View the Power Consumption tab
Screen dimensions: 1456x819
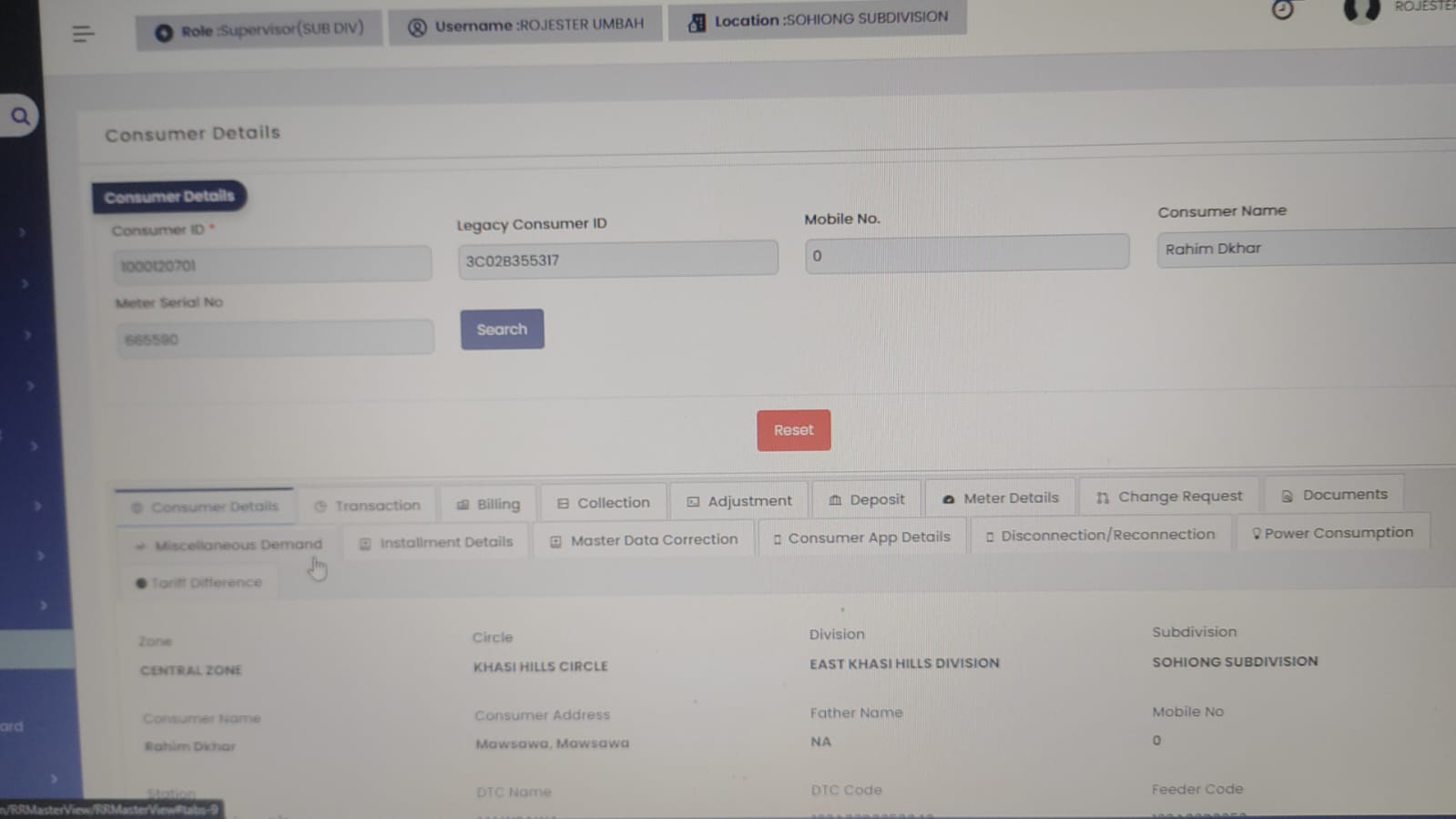(1332, 533)
